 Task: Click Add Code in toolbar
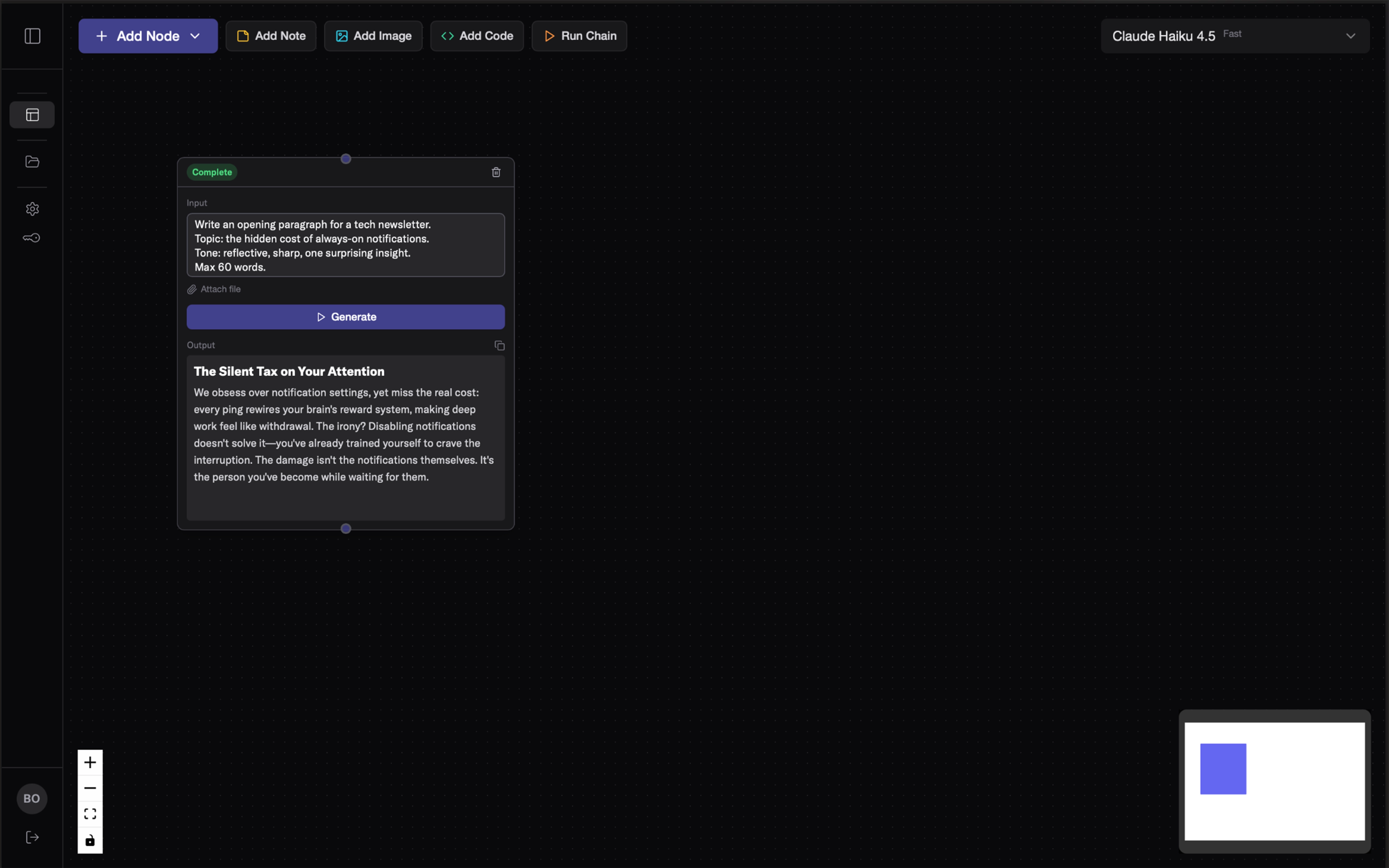click(477, 36)
